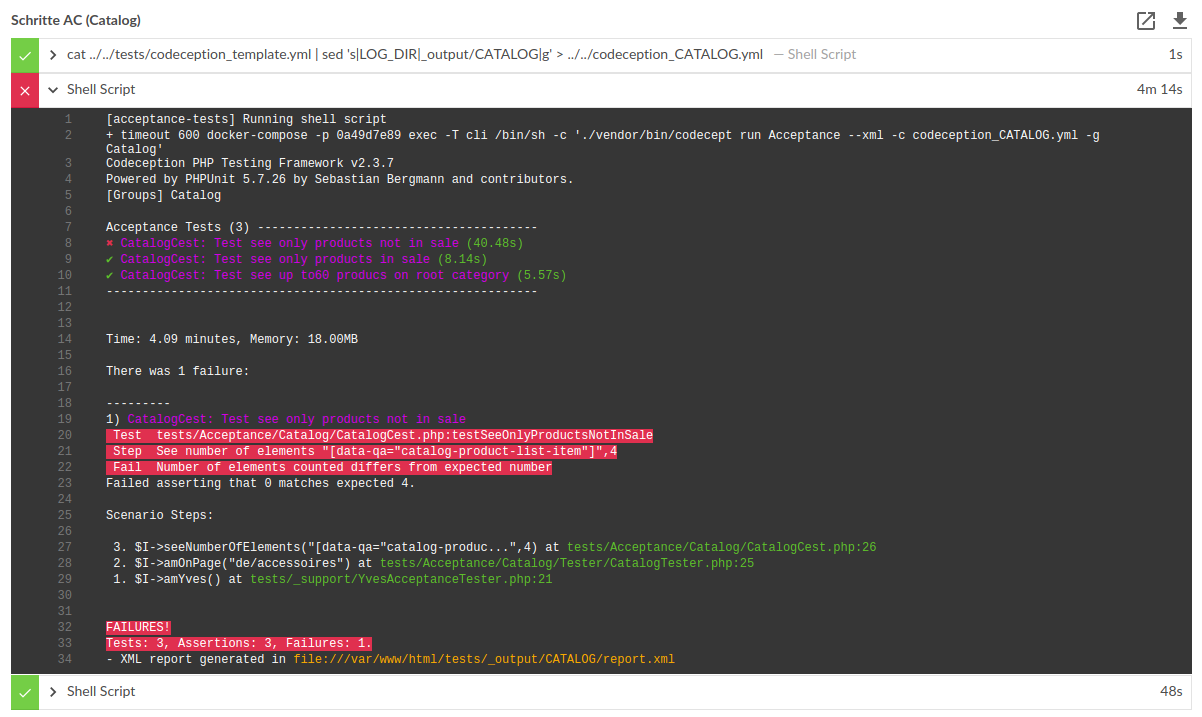Click green success checkmark on cat command step
The image size is (1202, 717).
[25, 55]
